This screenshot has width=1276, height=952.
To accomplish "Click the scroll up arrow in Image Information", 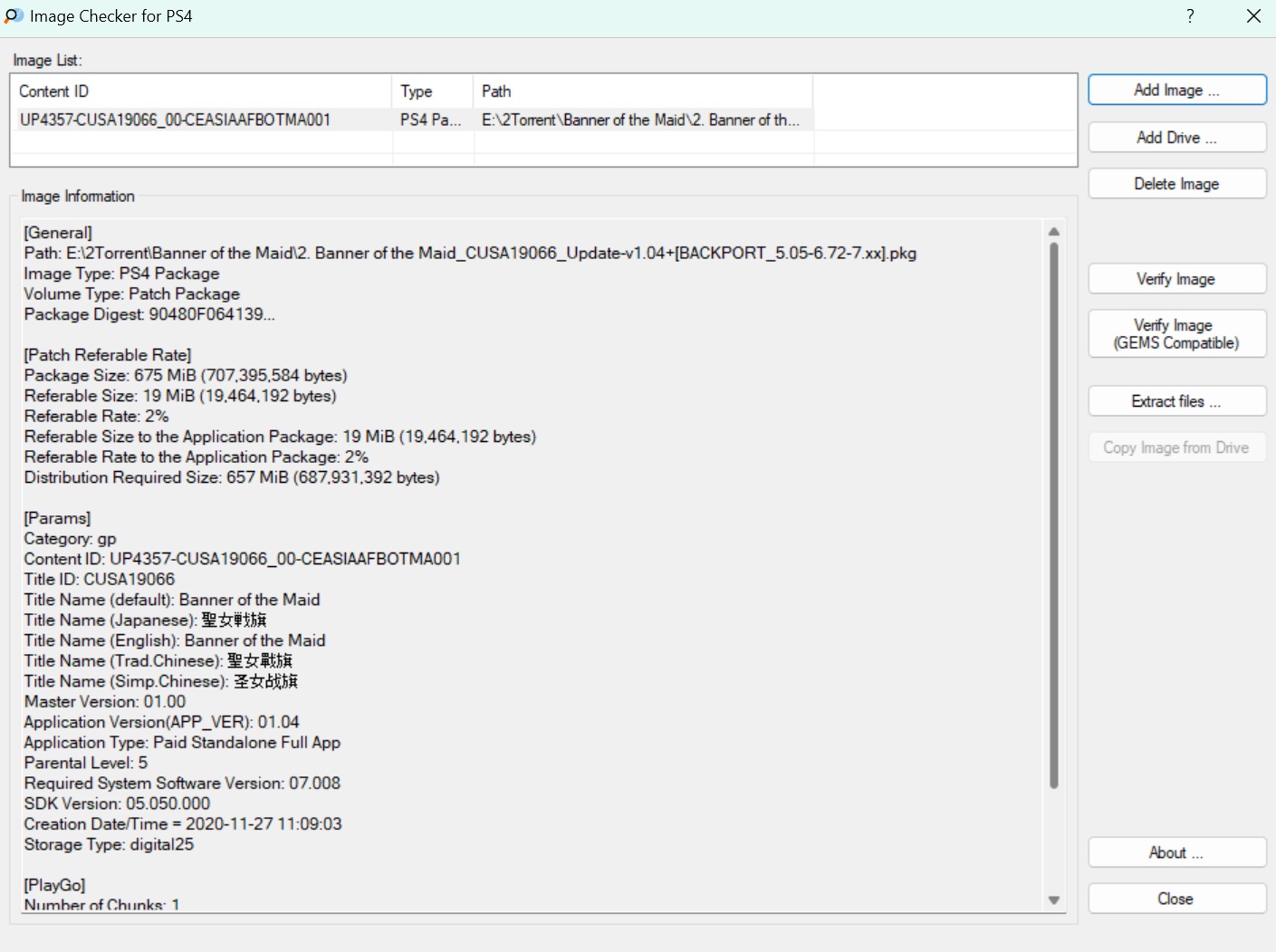I will [1053, 232].
